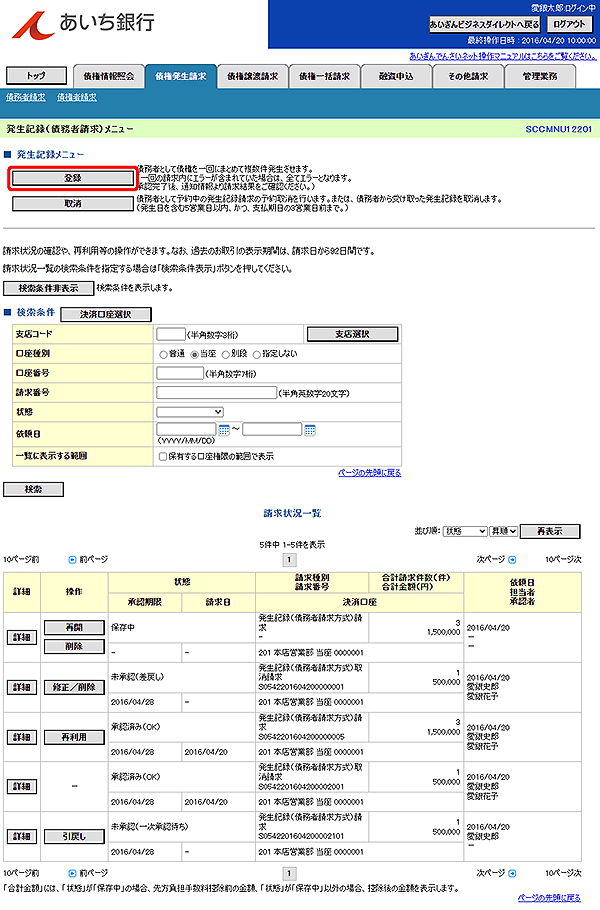Switch to the 債権情報照会 tab
Image resolution: width=600 pixels, height=910 pixels.
[109, 76]
